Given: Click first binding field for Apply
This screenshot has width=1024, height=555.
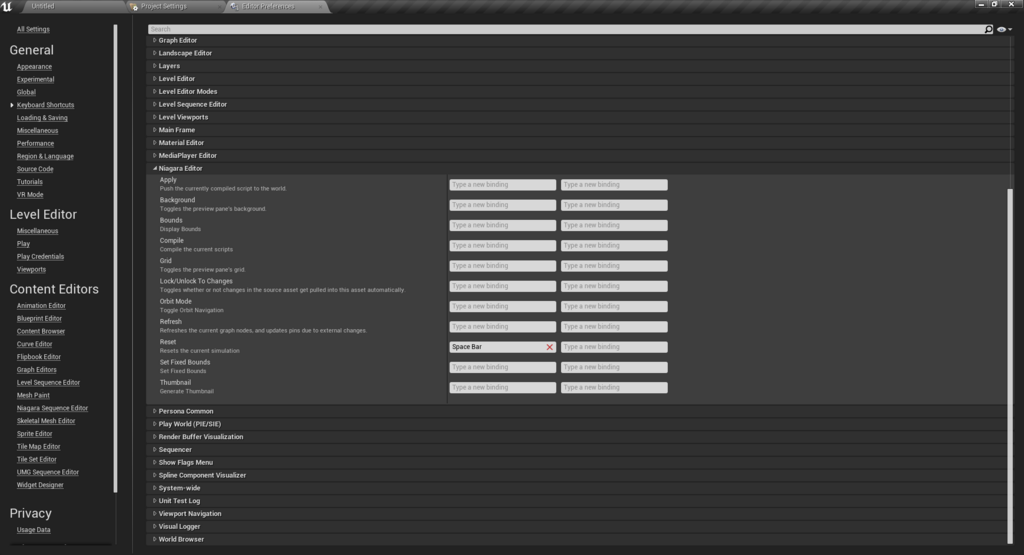Looking at the screenshot, I should tap(502, 185).
